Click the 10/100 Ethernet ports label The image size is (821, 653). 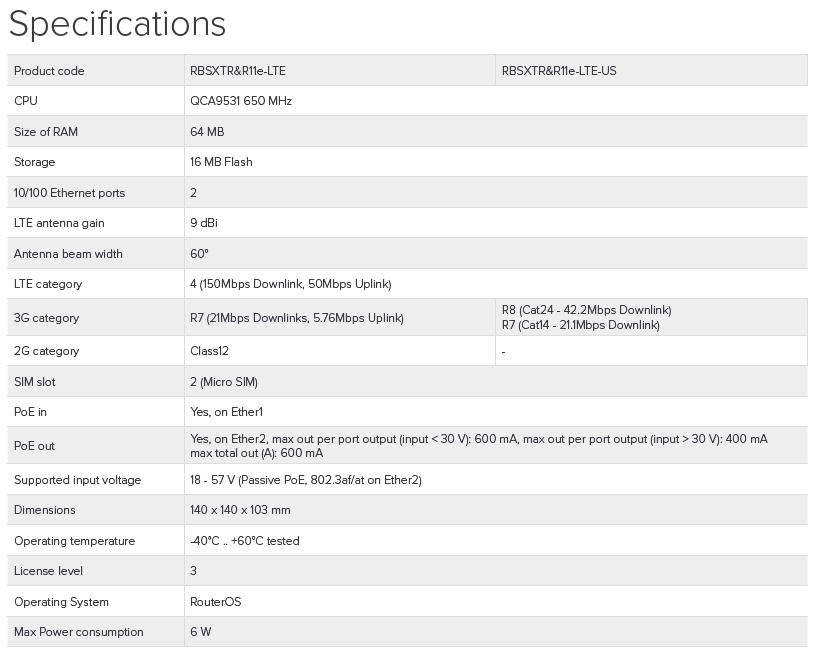pyautogui.click(x=70, y=193)
